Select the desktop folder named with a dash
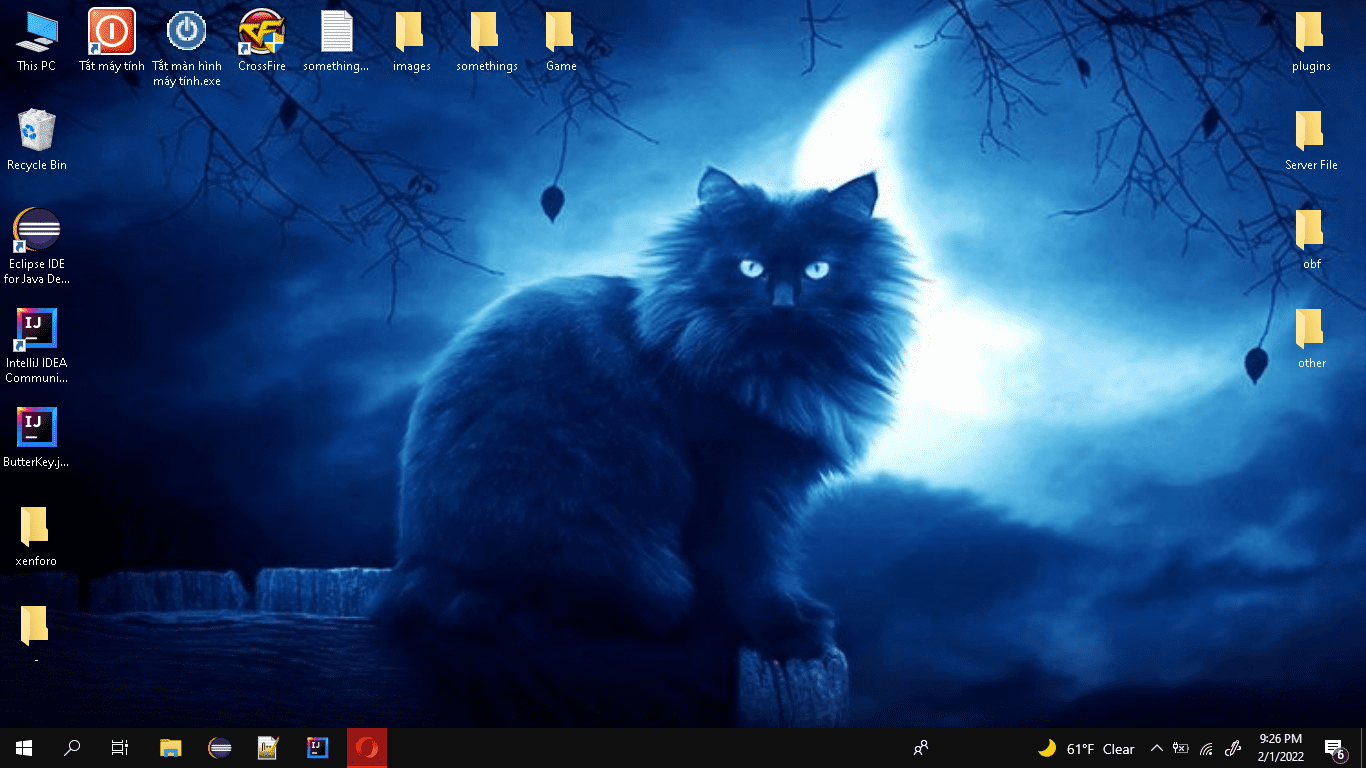The image size is (1366, 768). [x=36, y=635]
